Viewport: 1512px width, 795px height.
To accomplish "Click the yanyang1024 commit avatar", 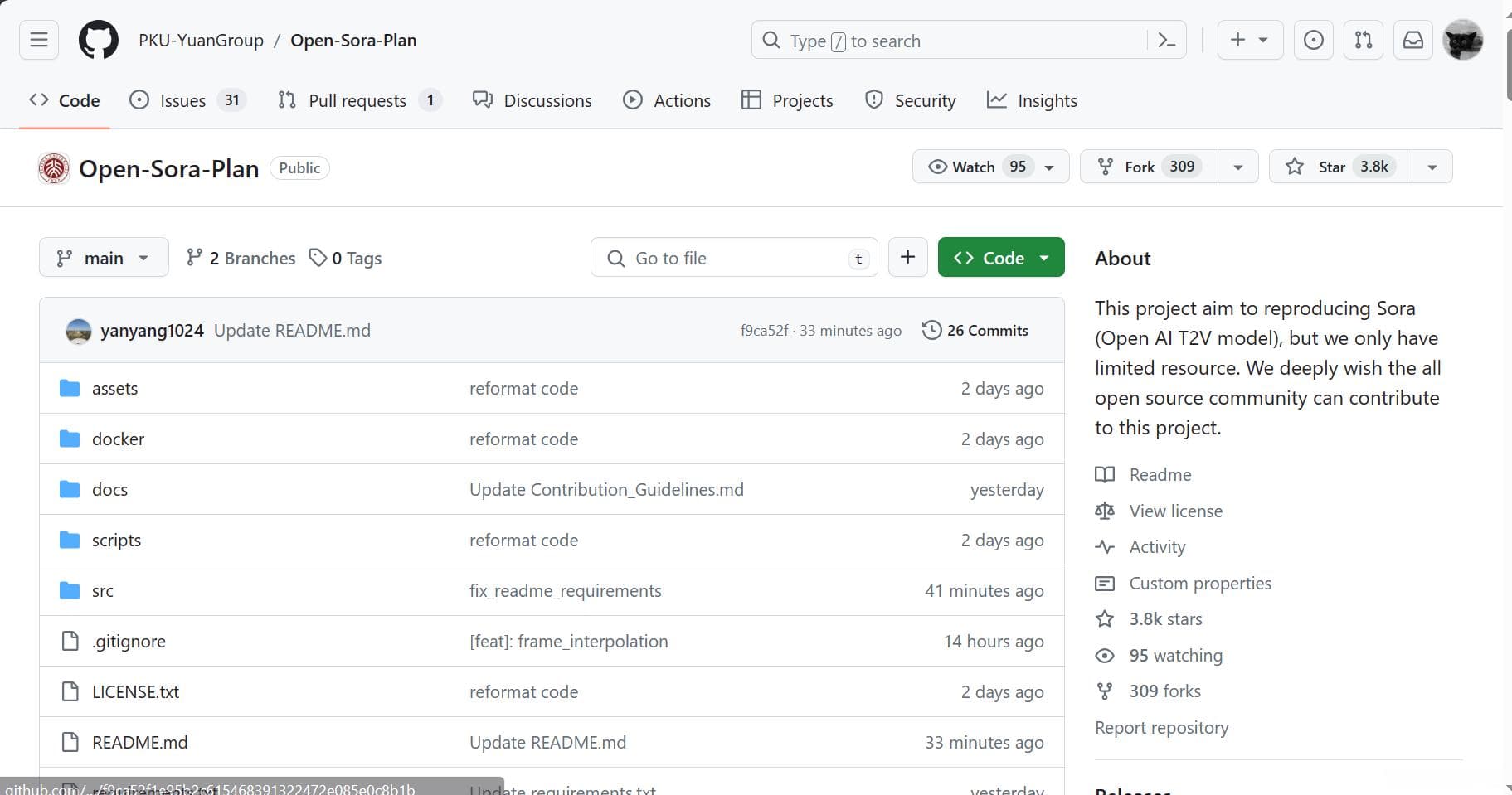I will (x=79, y=331).
